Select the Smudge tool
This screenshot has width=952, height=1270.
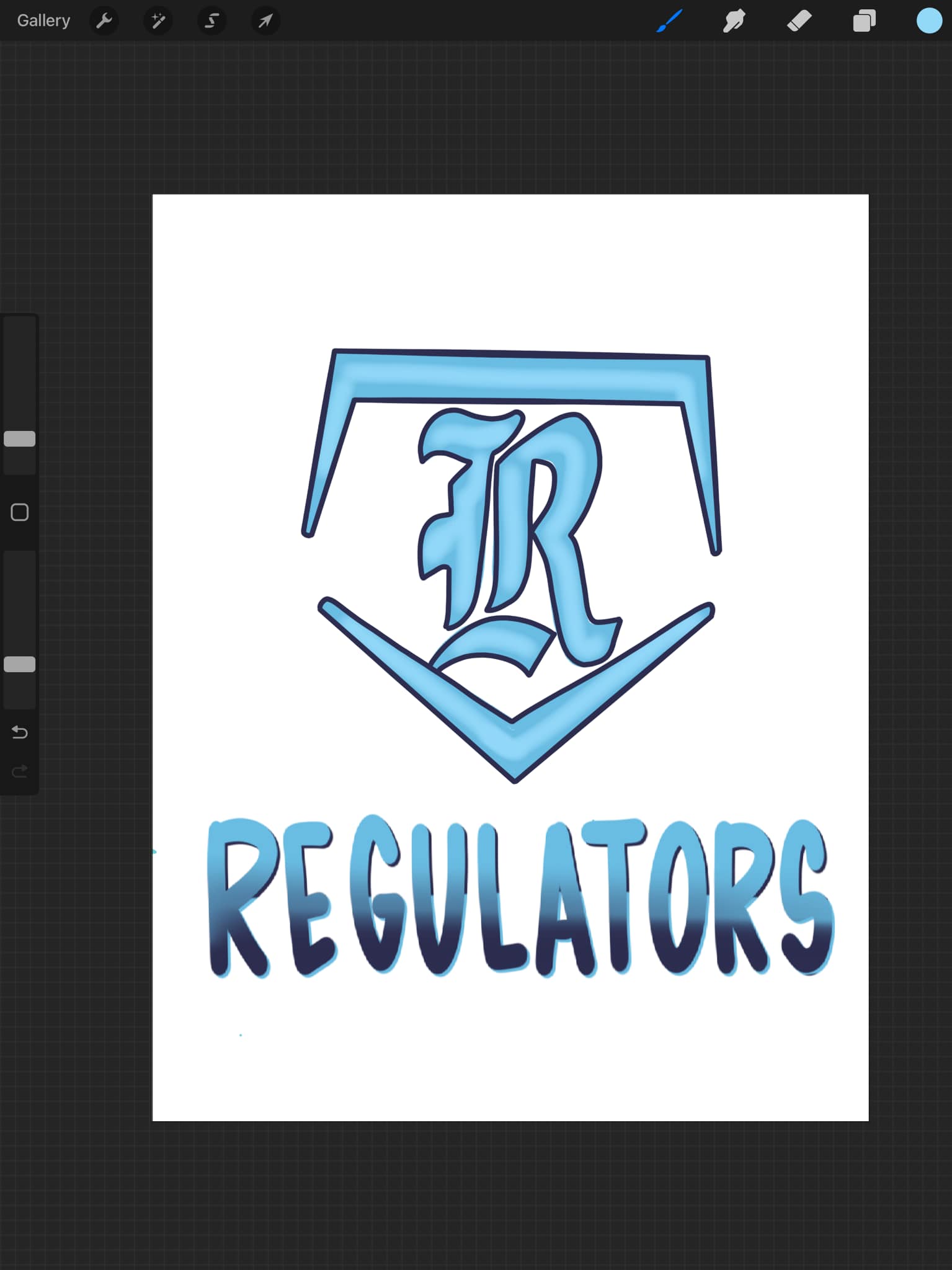[x=734, y=21]
